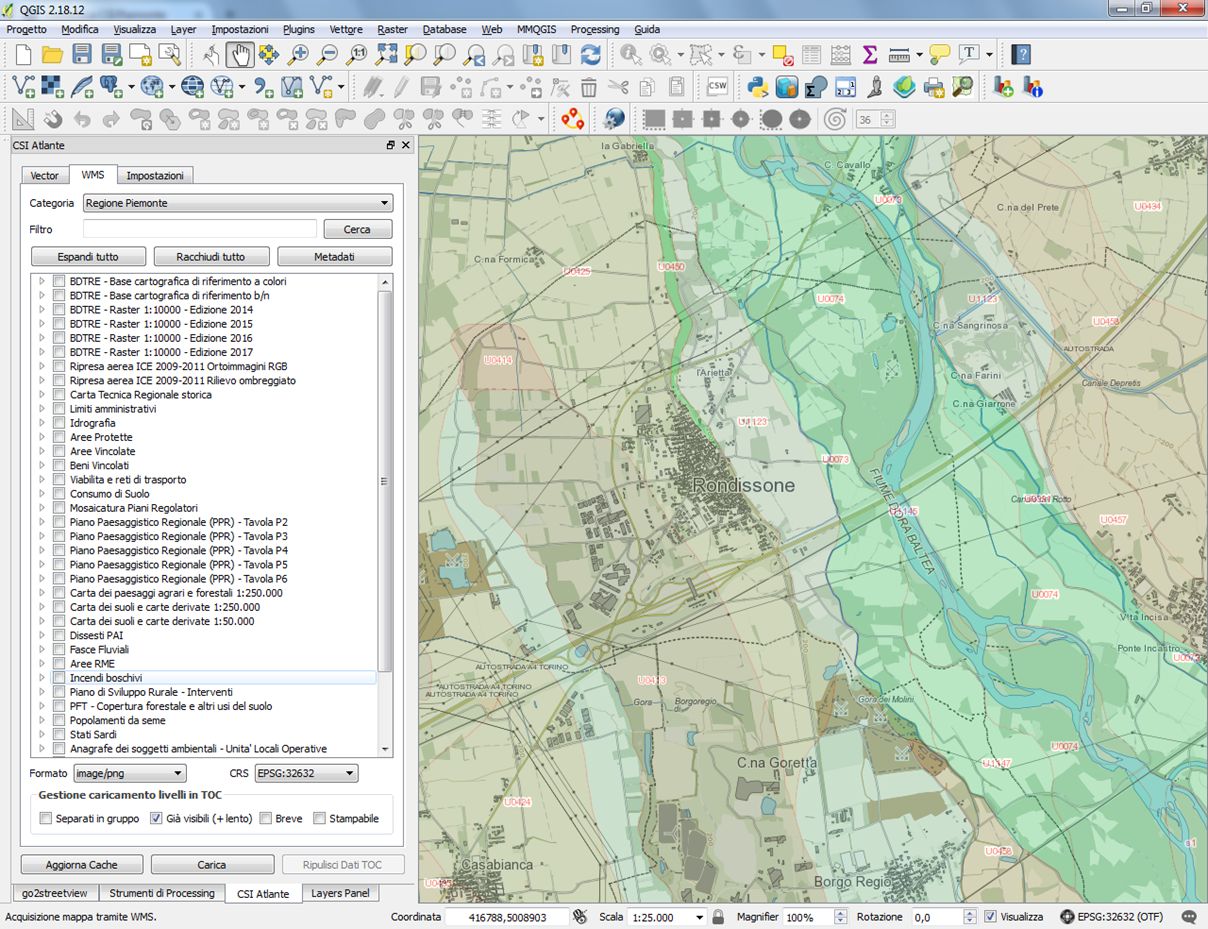
Task: Open the CRS EPSG:32632 dropdown
Action: (306, 773)
